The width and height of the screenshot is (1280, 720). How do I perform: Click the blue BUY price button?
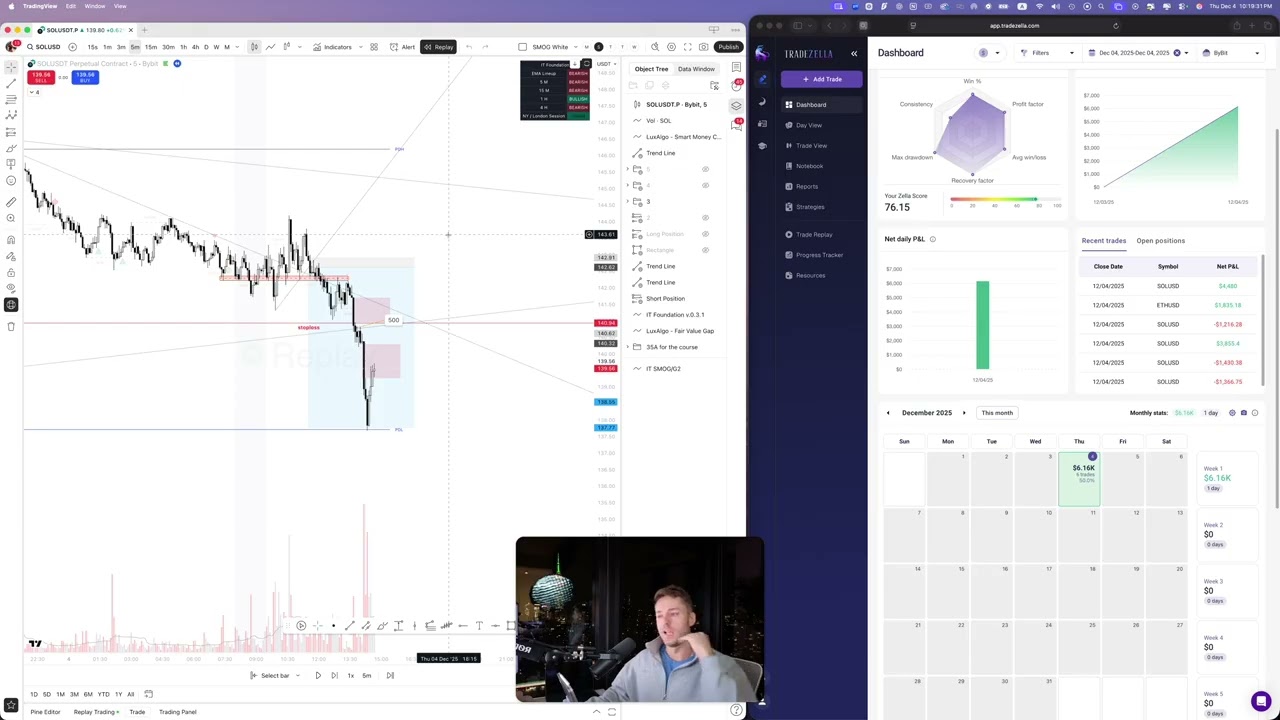[x=85, y=77]
